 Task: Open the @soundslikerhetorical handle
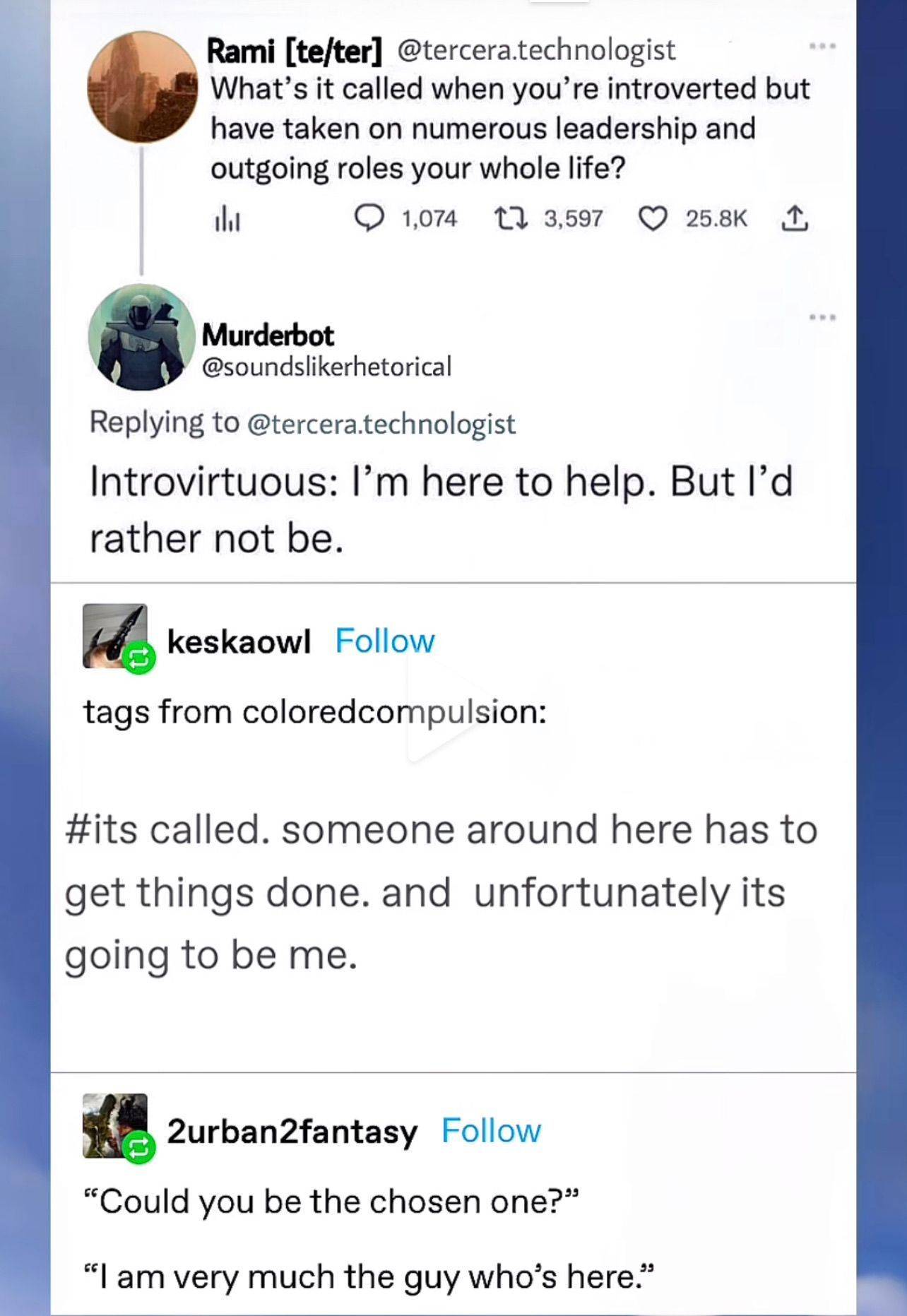coord(326,366)
